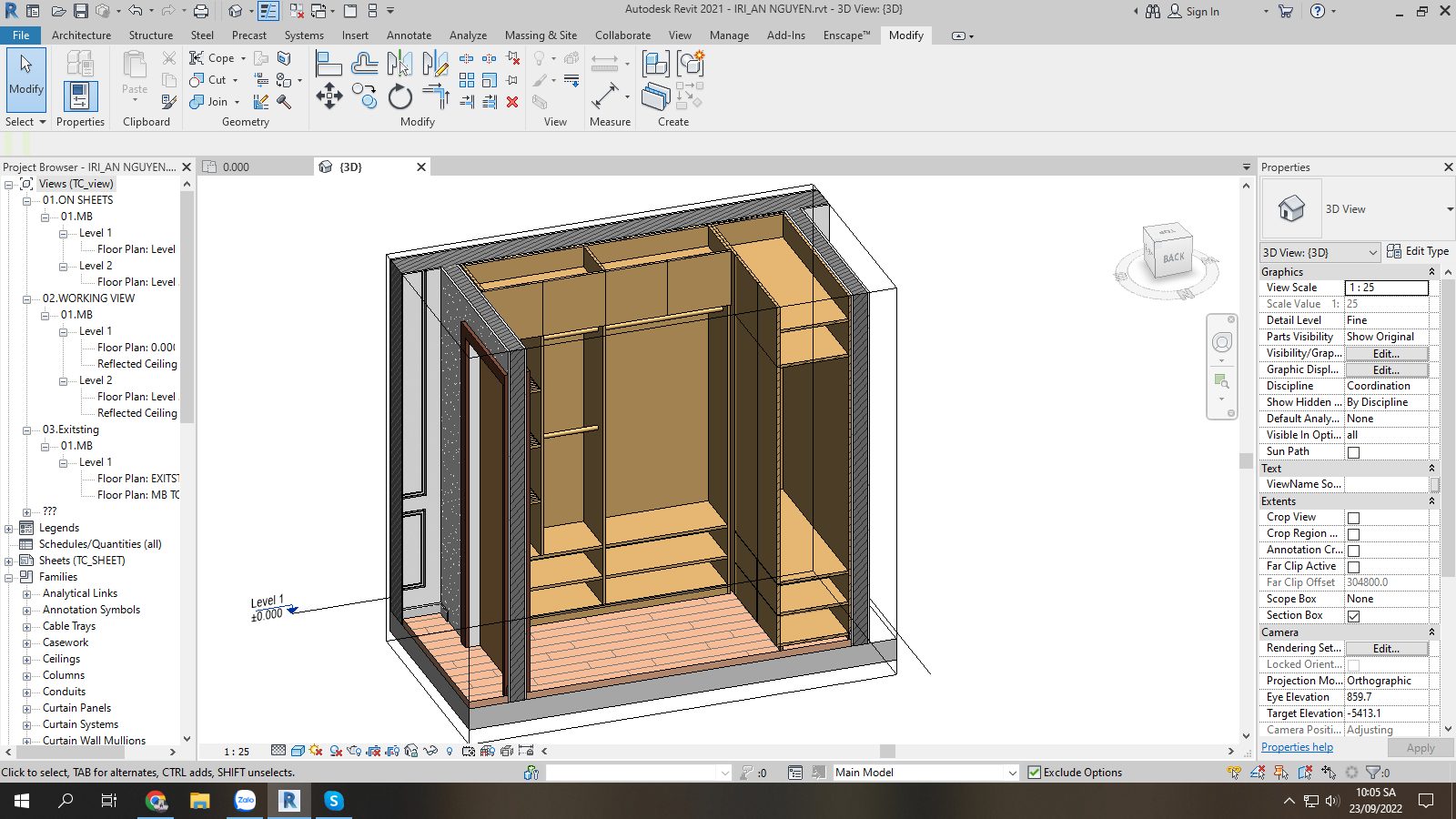Enable the Crop View checkbox
This screenshot has width=1456, height=819.
[1354, 516]
